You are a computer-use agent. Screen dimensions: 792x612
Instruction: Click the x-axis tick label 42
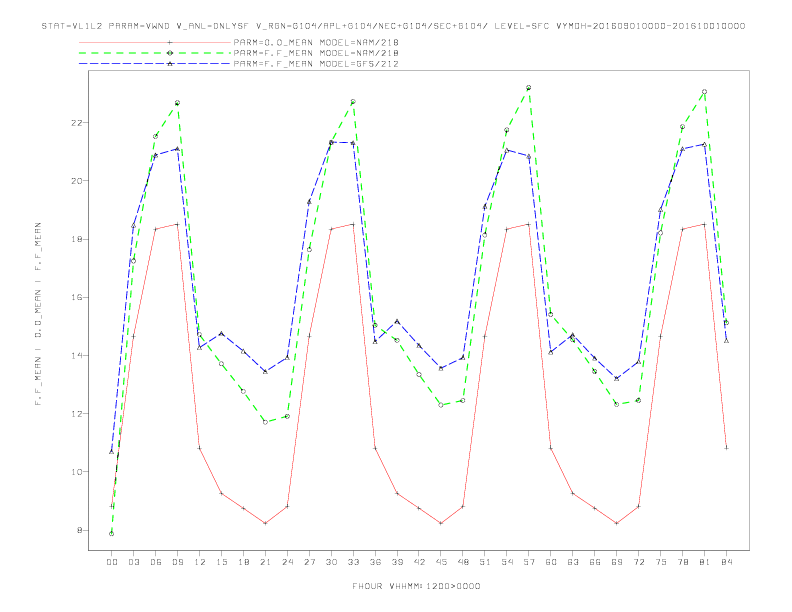pyautogui.click(x=419, y=562)
